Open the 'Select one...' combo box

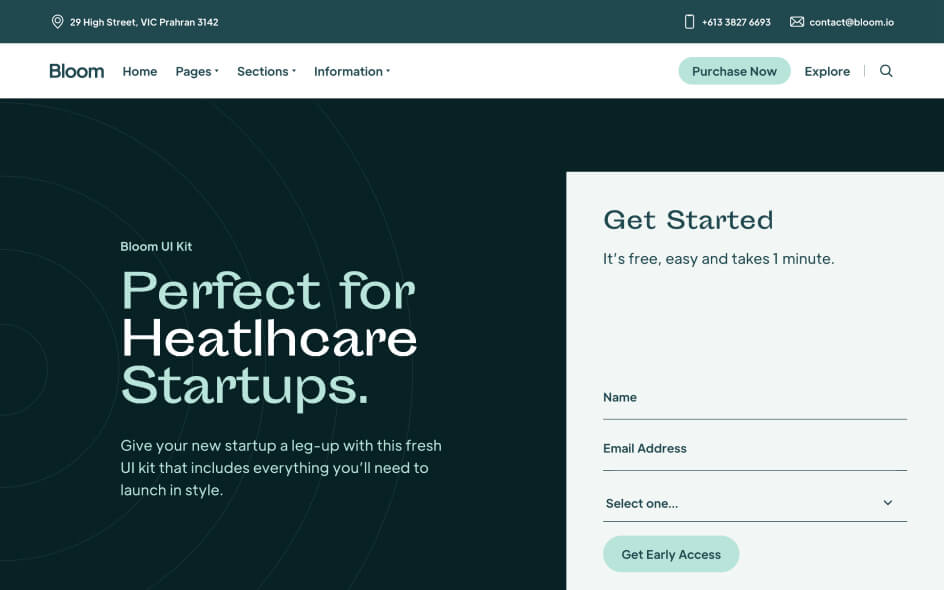(x=754, y=503)
